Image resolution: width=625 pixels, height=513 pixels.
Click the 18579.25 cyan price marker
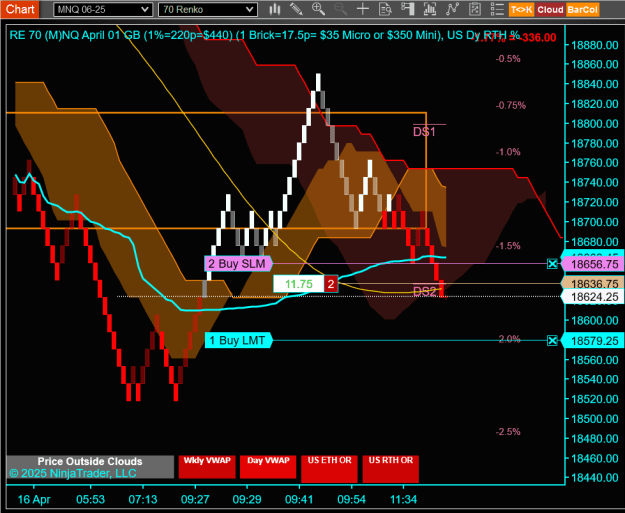click(593, 341)
